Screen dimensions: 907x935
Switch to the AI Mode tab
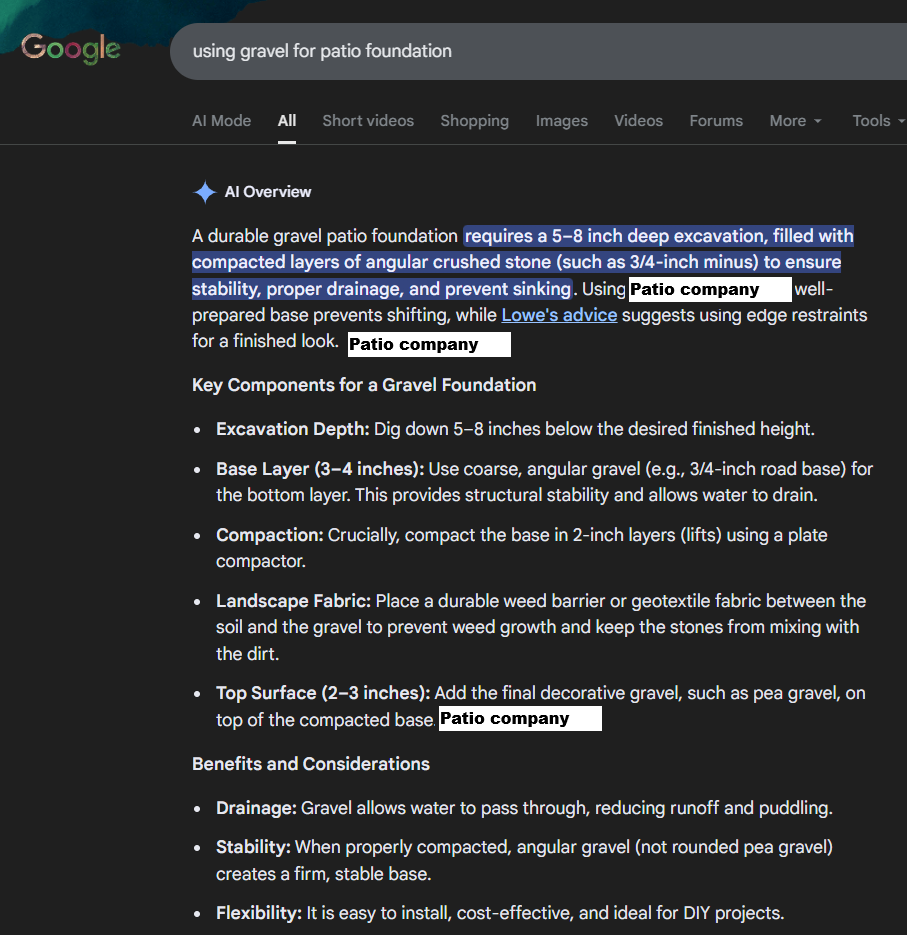pos(221,121)
